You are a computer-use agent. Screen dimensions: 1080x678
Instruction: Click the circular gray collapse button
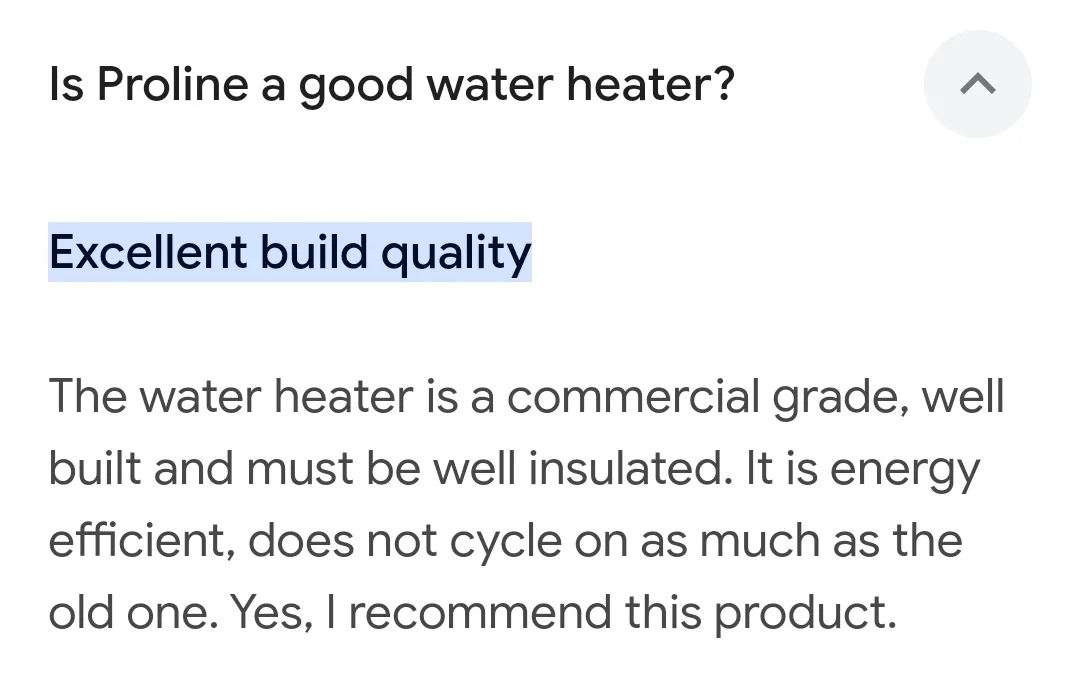coord(977,84)
